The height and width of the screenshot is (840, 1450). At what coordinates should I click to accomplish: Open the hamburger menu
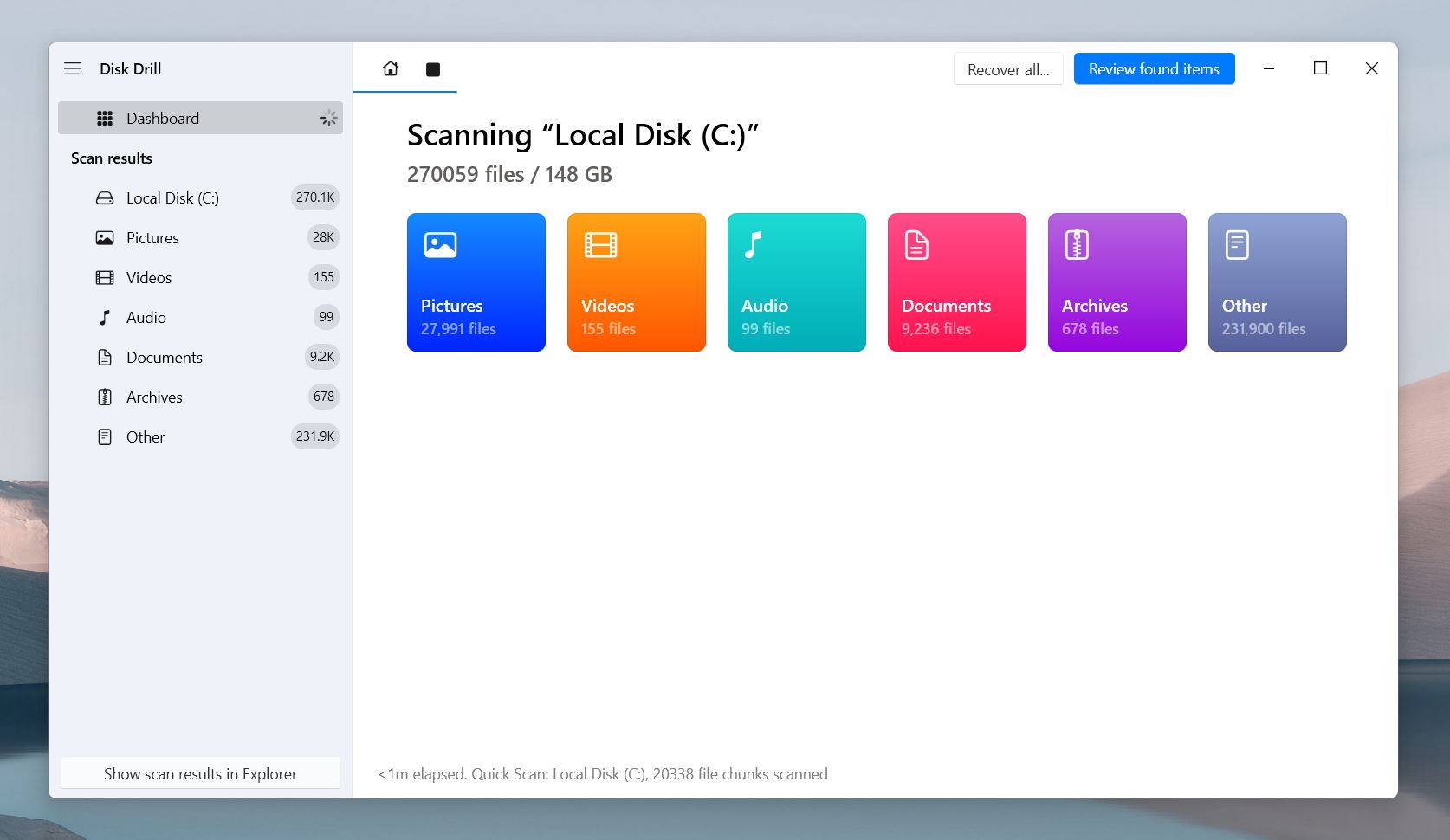[x=73, y=68]
